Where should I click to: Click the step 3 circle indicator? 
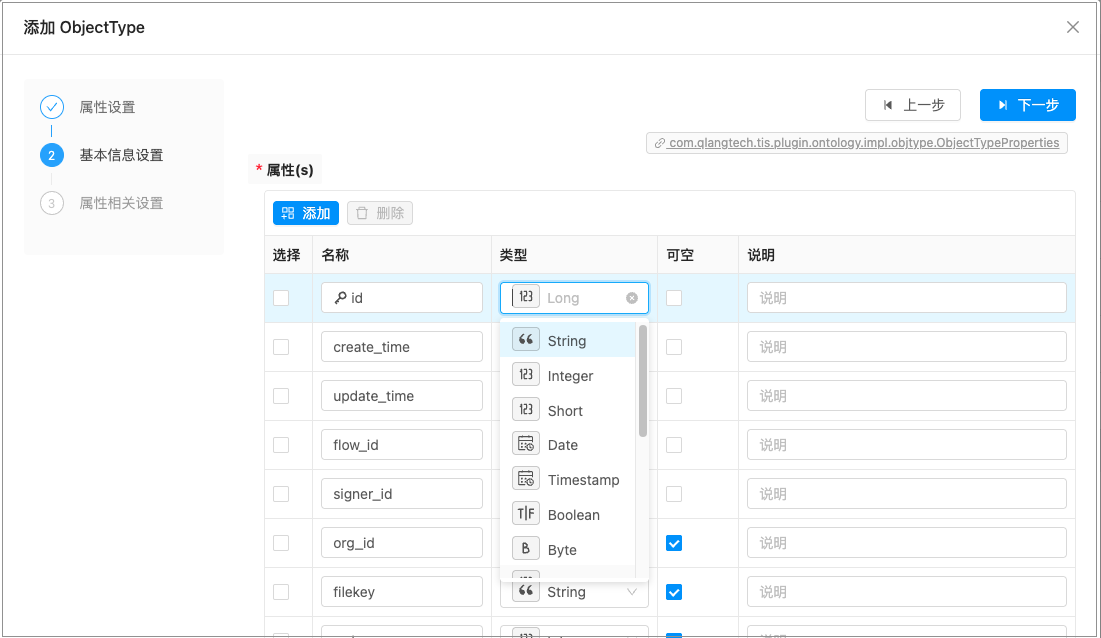52,203
